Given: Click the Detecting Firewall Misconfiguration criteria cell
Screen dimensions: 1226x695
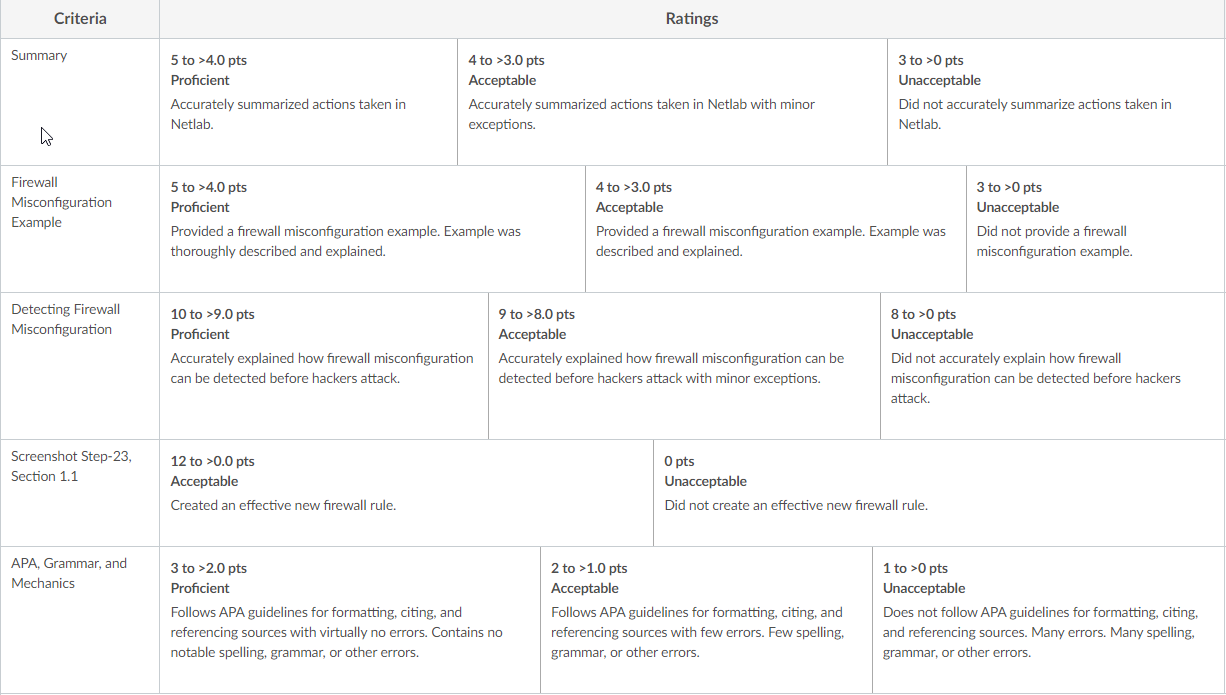Looking at the screenshot, I should [x=80, y=366].
